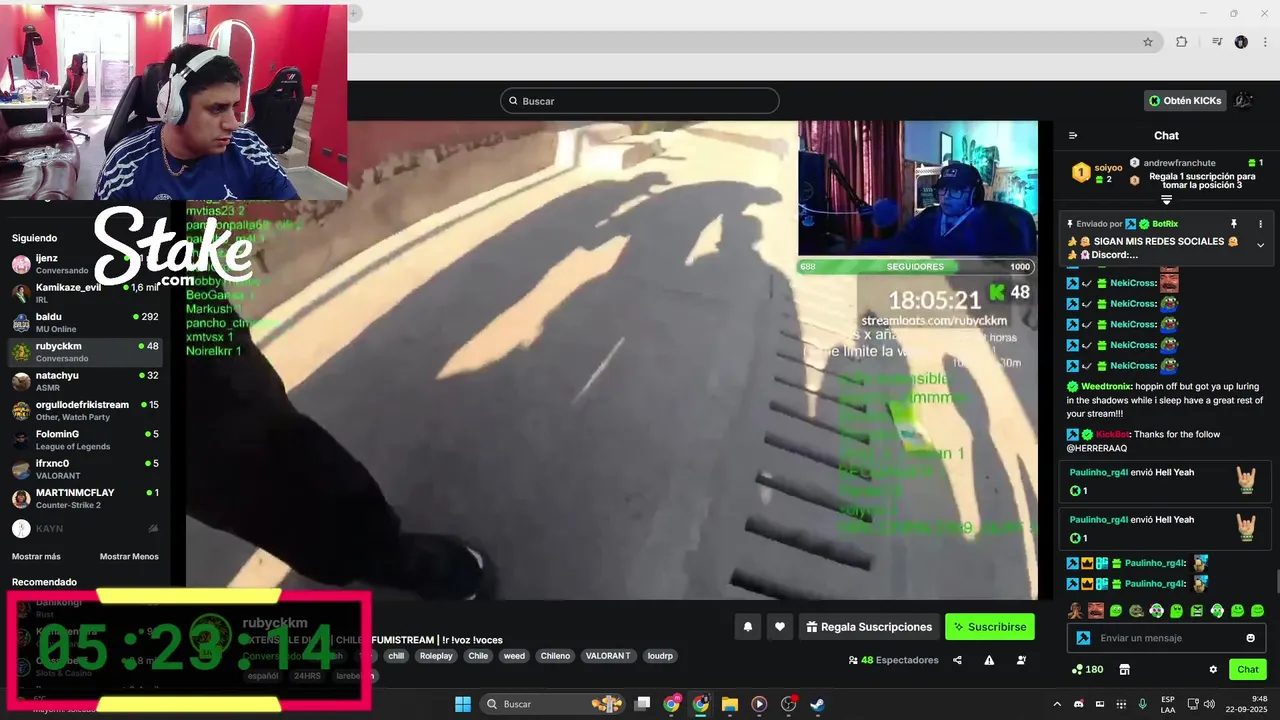Toggle the heart follow button
The width and height of the screenshot is (1280, 720).
point(780,627)
